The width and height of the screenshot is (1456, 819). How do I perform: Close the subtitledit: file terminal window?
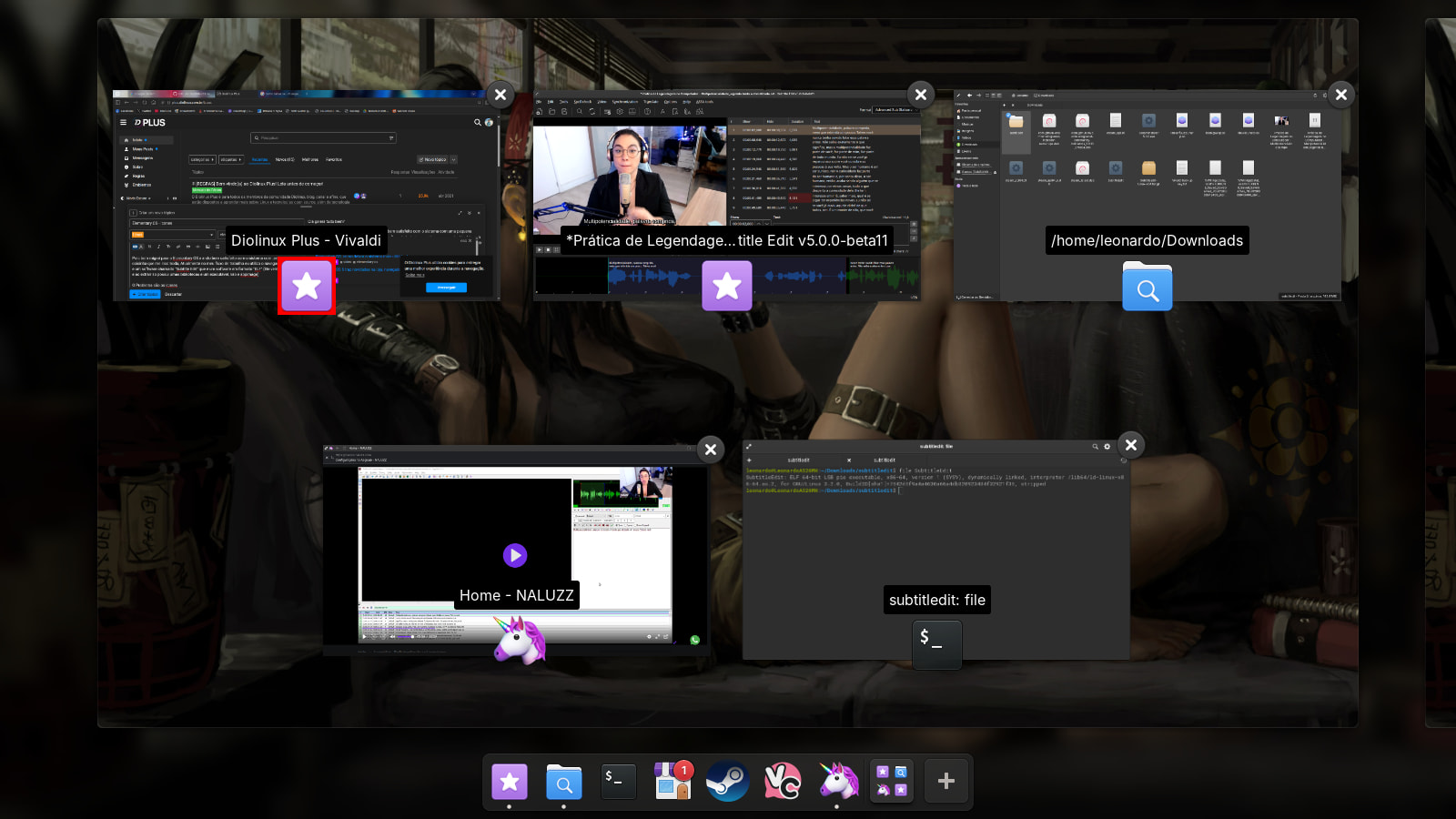click(x=1130, y=445)
